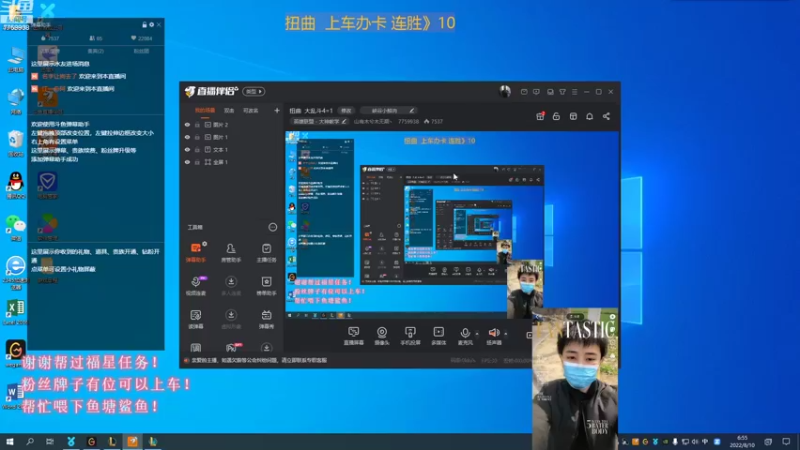The image size is (800, 450).
Task: Click 修改 button next to stream title
Action: pos(346,110)
